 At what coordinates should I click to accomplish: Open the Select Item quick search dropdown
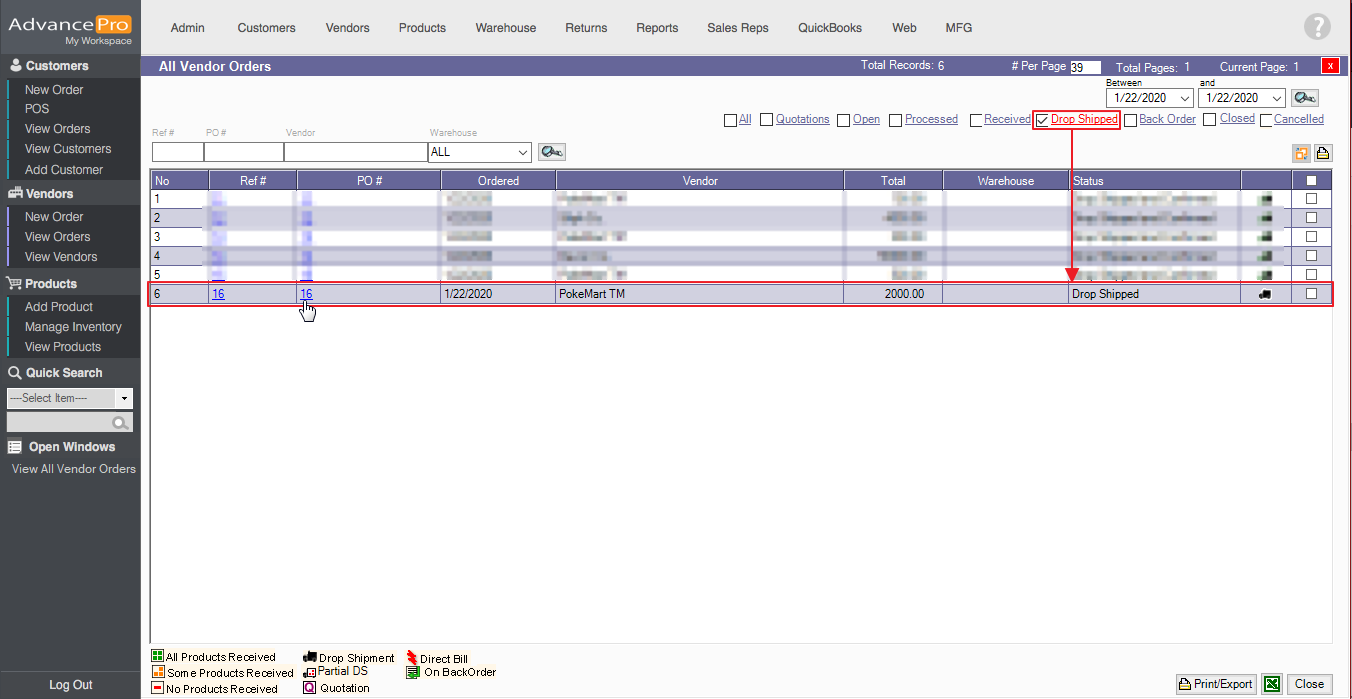point(124,398)
